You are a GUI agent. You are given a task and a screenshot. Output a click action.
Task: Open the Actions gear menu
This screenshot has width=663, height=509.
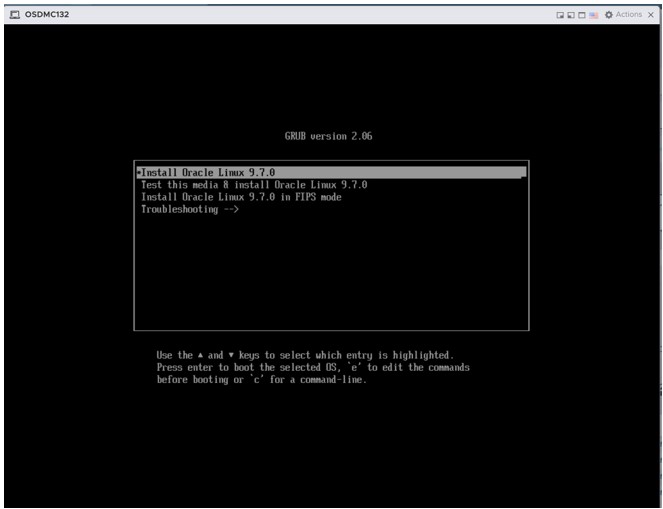pos(623,14)
